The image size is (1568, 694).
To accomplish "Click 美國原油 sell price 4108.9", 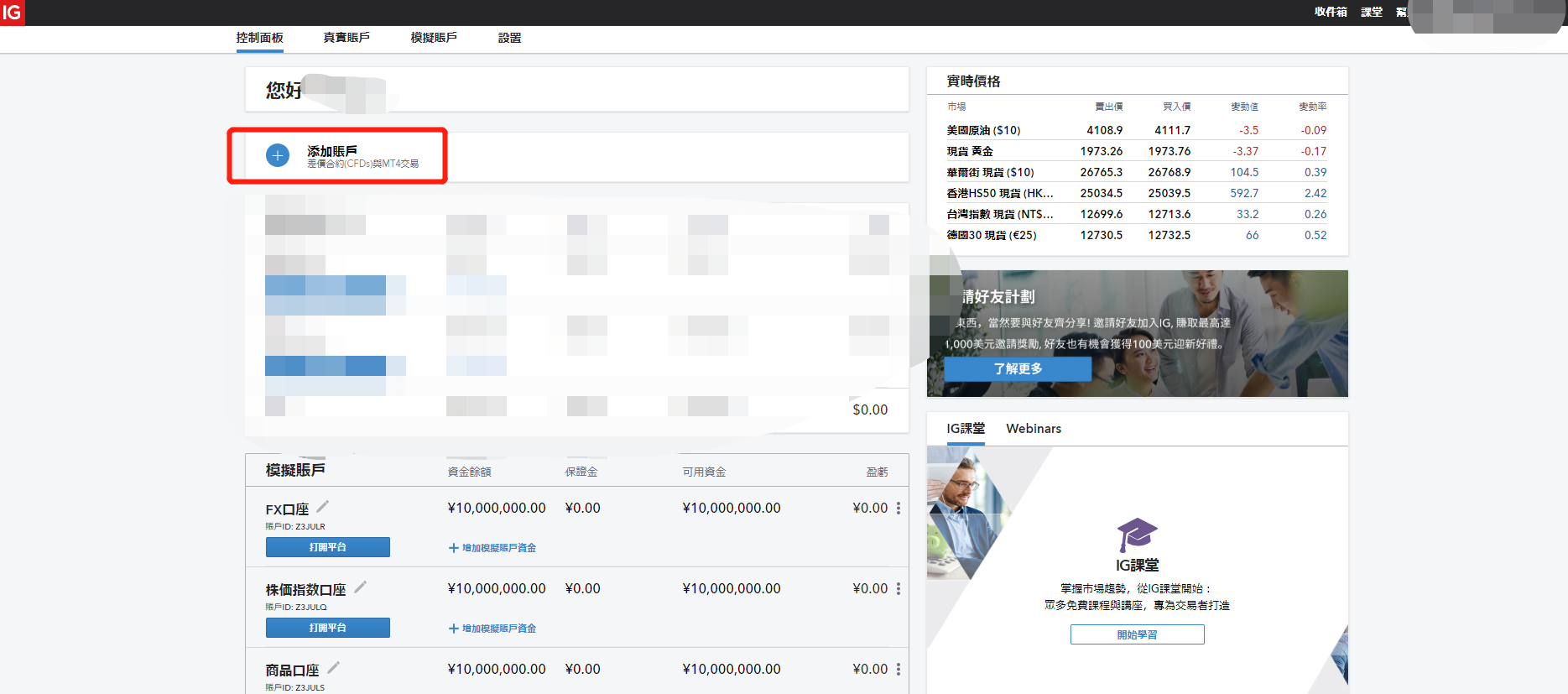I will 1104,130.
